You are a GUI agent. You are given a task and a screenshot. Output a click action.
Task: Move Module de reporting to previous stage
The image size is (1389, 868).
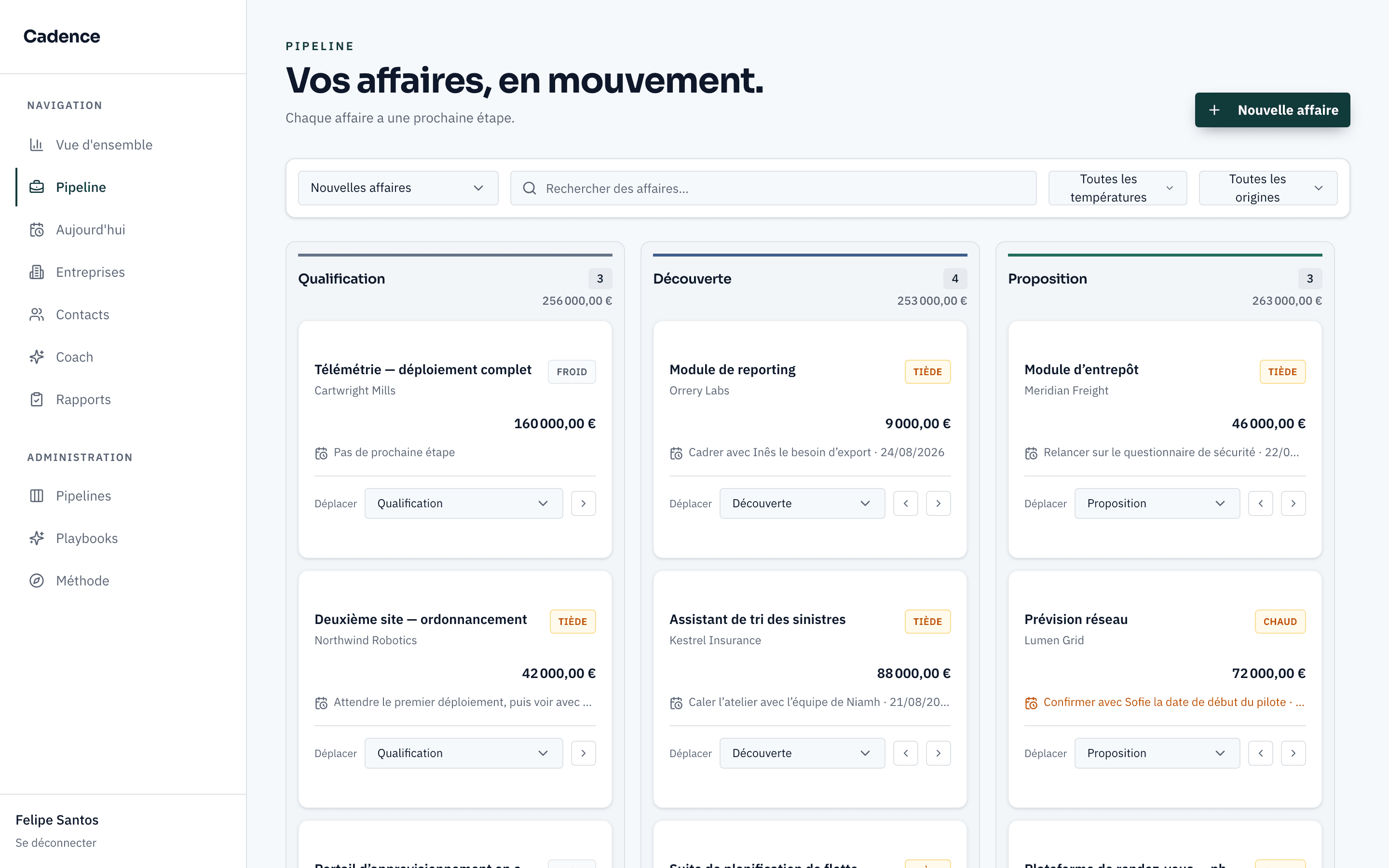point(906,503)
